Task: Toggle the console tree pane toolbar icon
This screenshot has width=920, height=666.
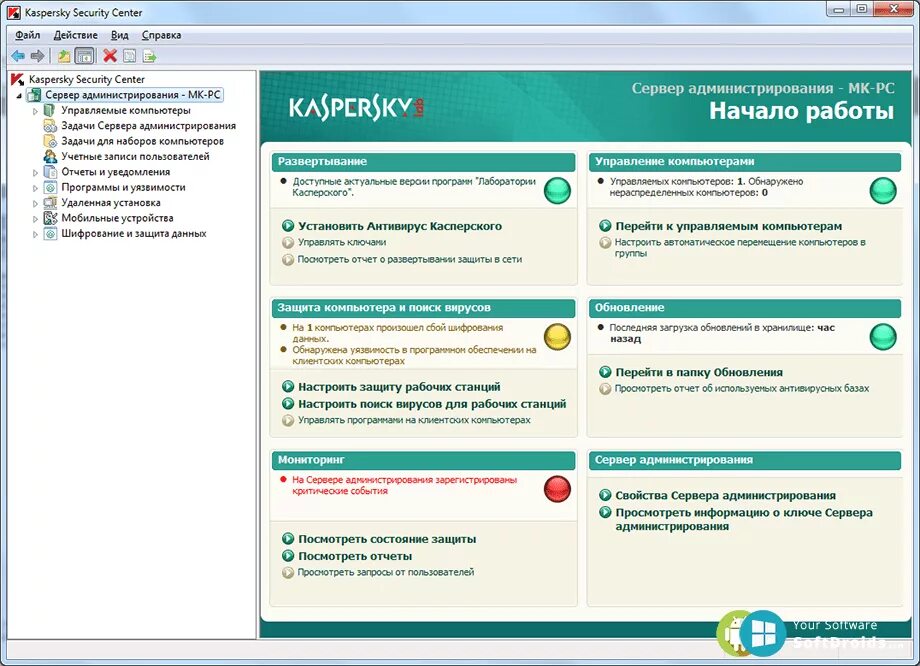Action: pos(84,56)
